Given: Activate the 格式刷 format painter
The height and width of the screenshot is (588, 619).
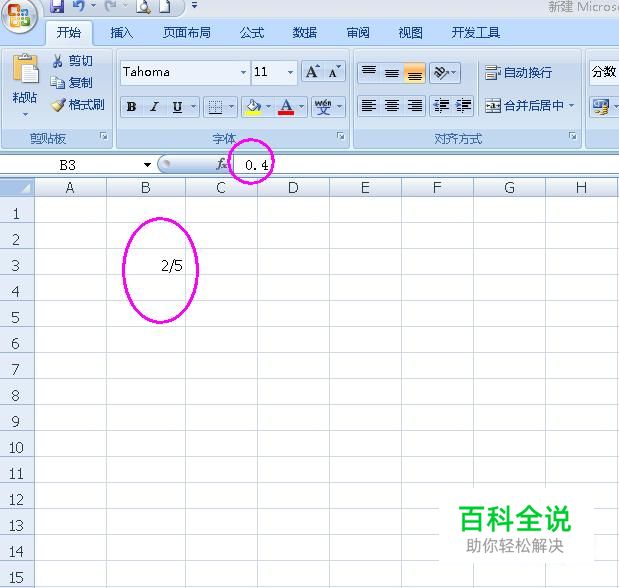Looking at the screenshot, I should (78, 105).
